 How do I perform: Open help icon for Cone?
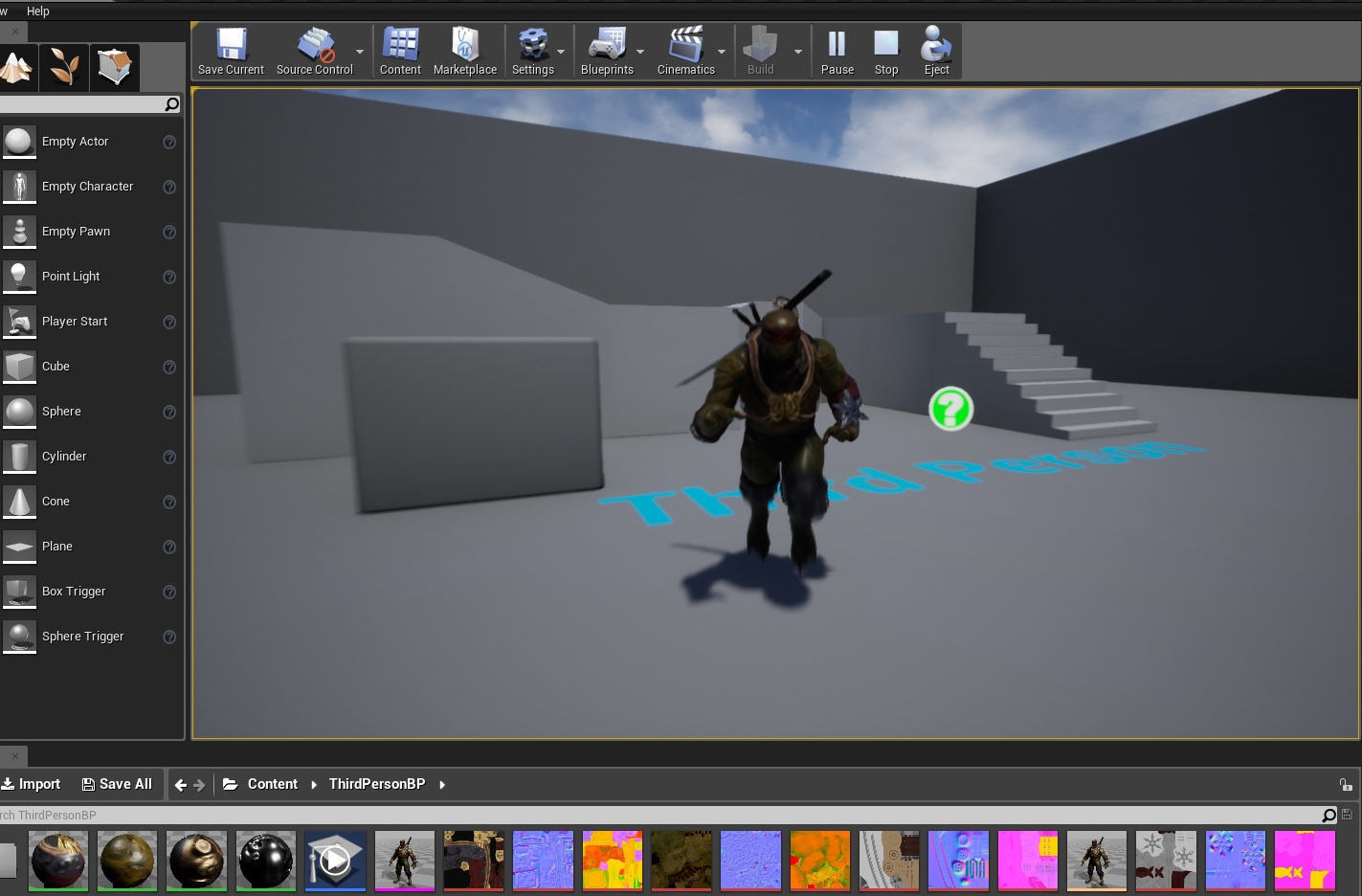pos(169,502)
